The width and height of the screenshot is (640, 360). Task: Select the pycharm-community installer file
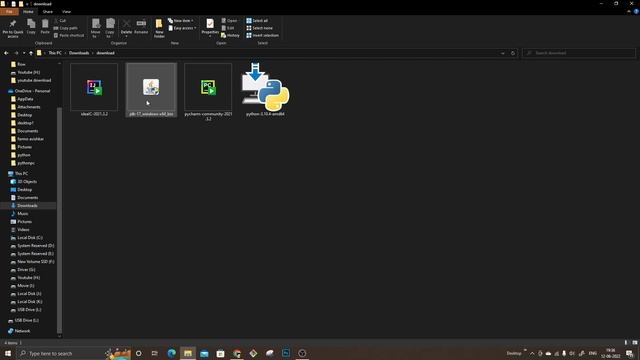(208, 92)
